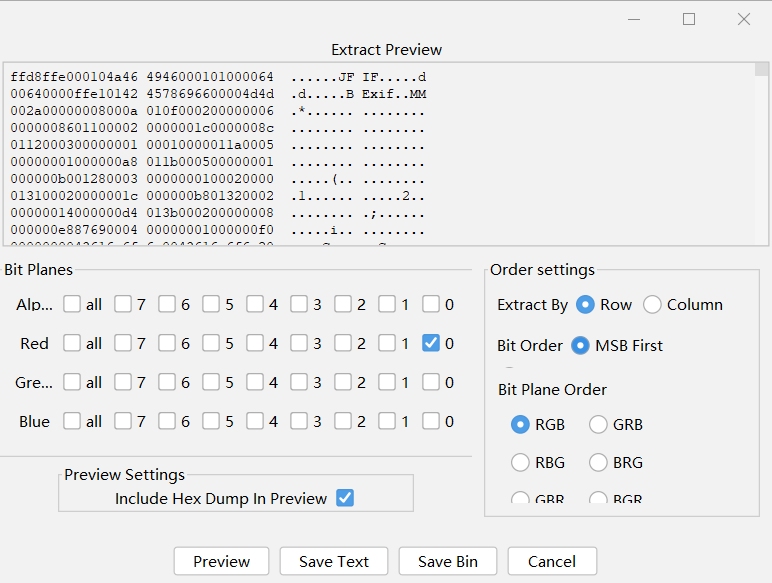772x583 pixels.
Task: Enable the Alpha all-bits checkbox
Action: point(72,304)
